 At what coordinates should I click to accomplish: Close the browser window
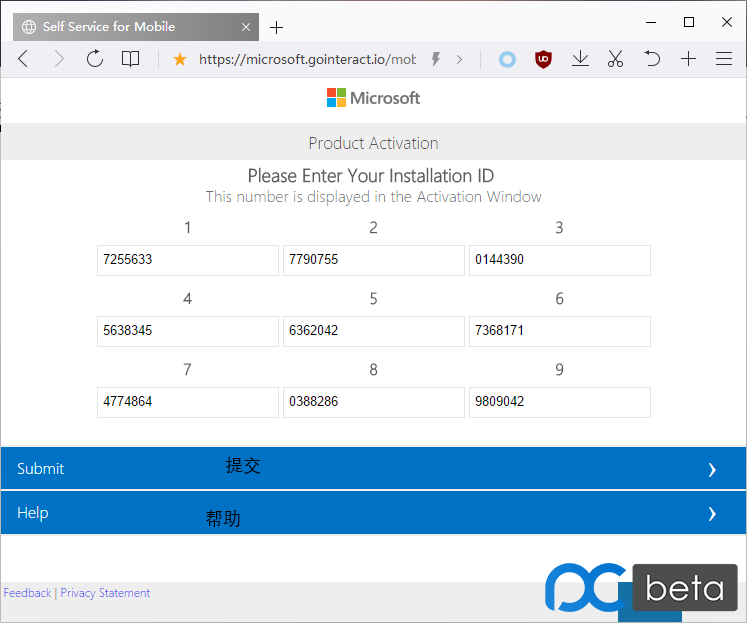pyautogui.click(x=727, y=22)
